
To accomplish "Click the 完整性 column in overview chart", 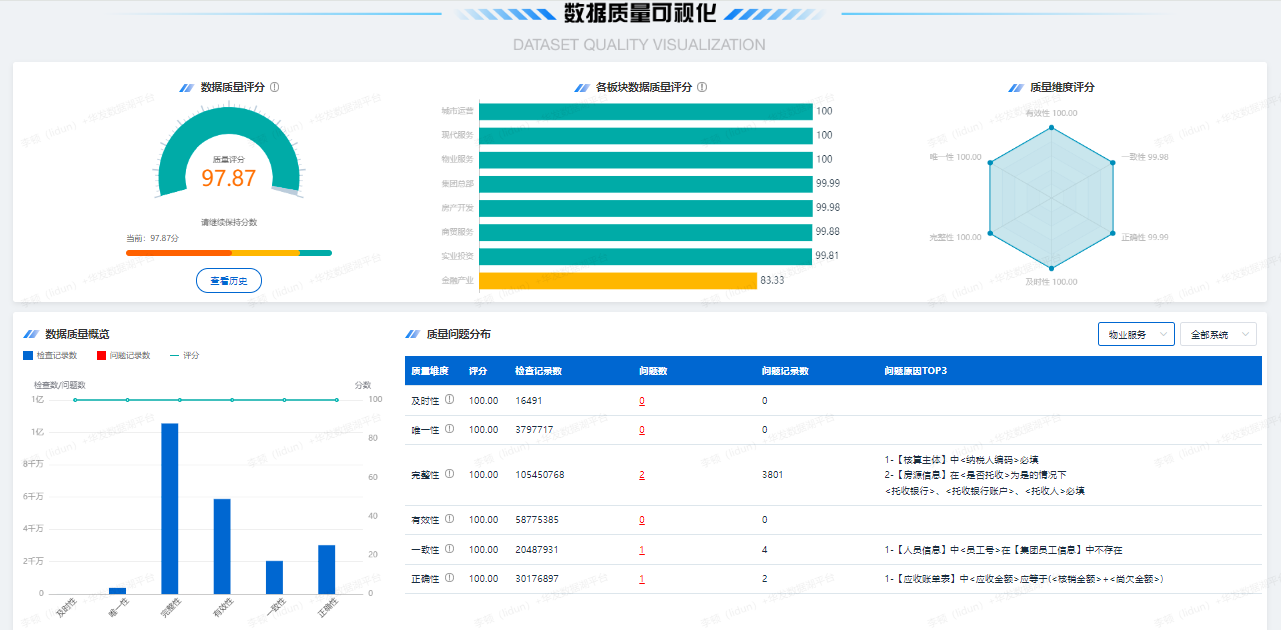I will click(170, 508).
